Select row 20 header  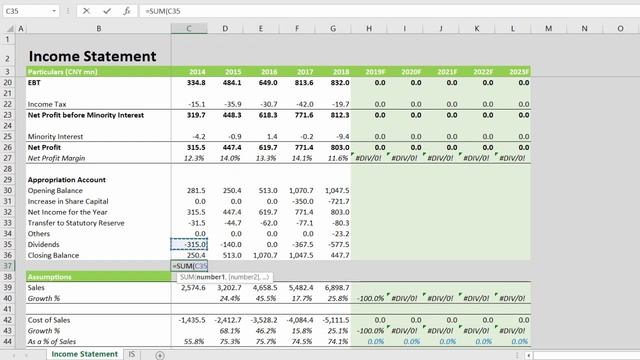tap(7, 82)
